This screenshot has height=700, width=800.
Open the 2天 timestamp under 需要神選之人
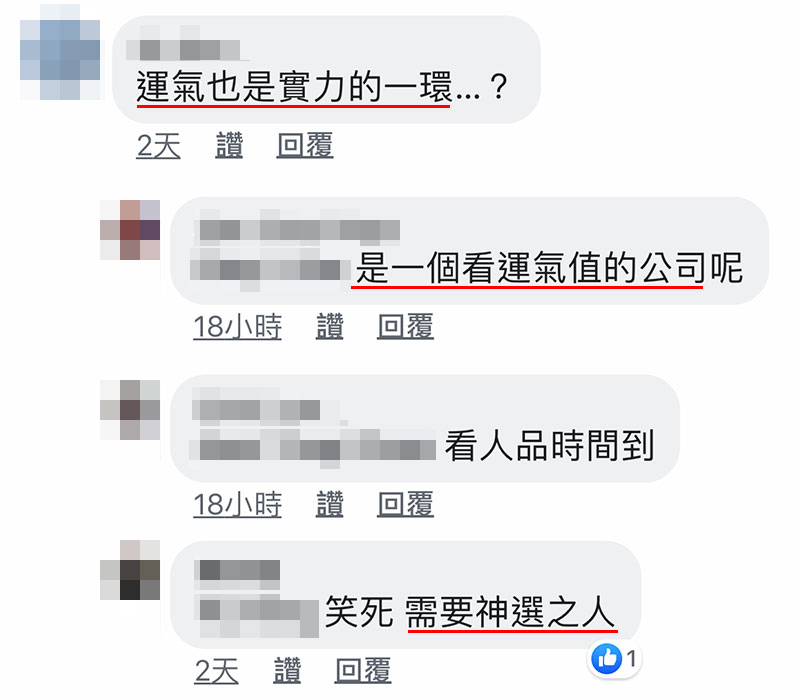(x=216, y=670)
